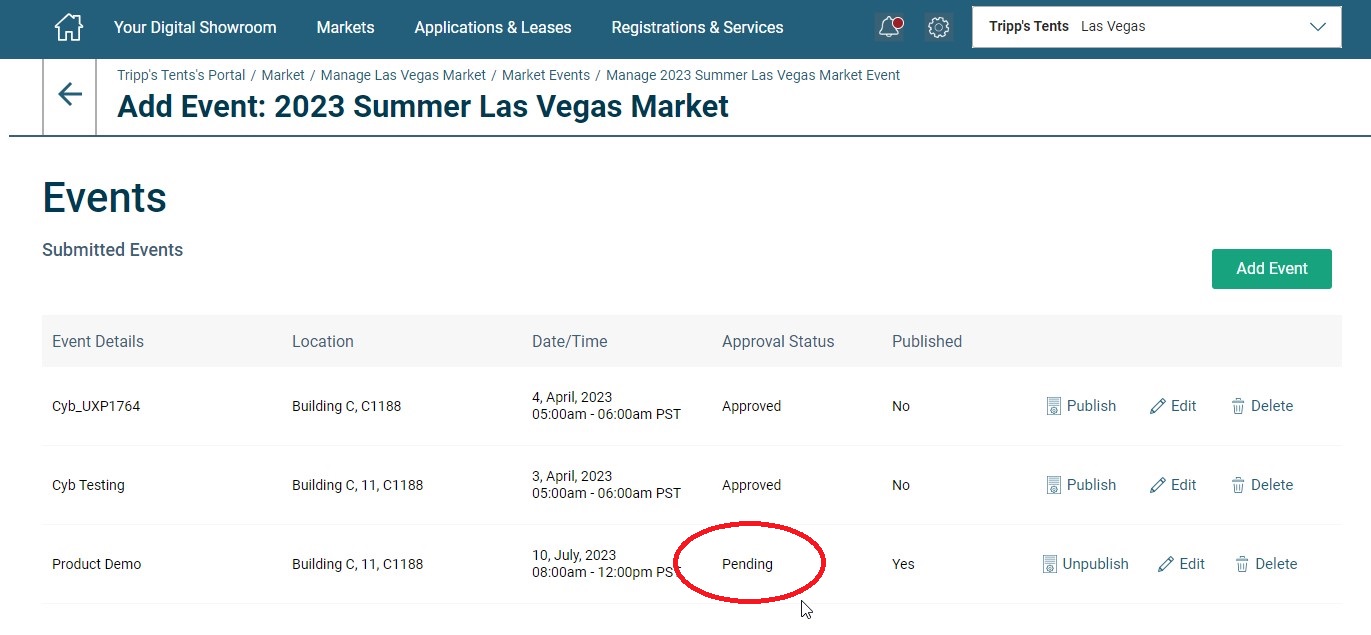The width and height of the screenshot is (1371, 635).
Task: Open the settings gear icon
Action: pyautogui.click(x=938, y=27)
